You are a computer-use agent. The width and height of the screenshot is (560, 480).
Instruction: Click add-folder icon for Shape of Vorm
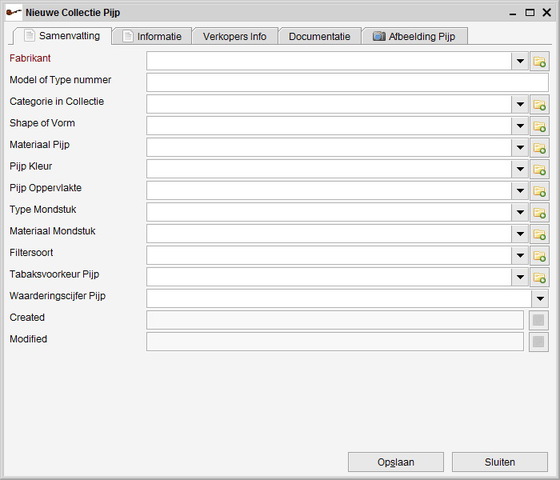(x=539, y=126)
